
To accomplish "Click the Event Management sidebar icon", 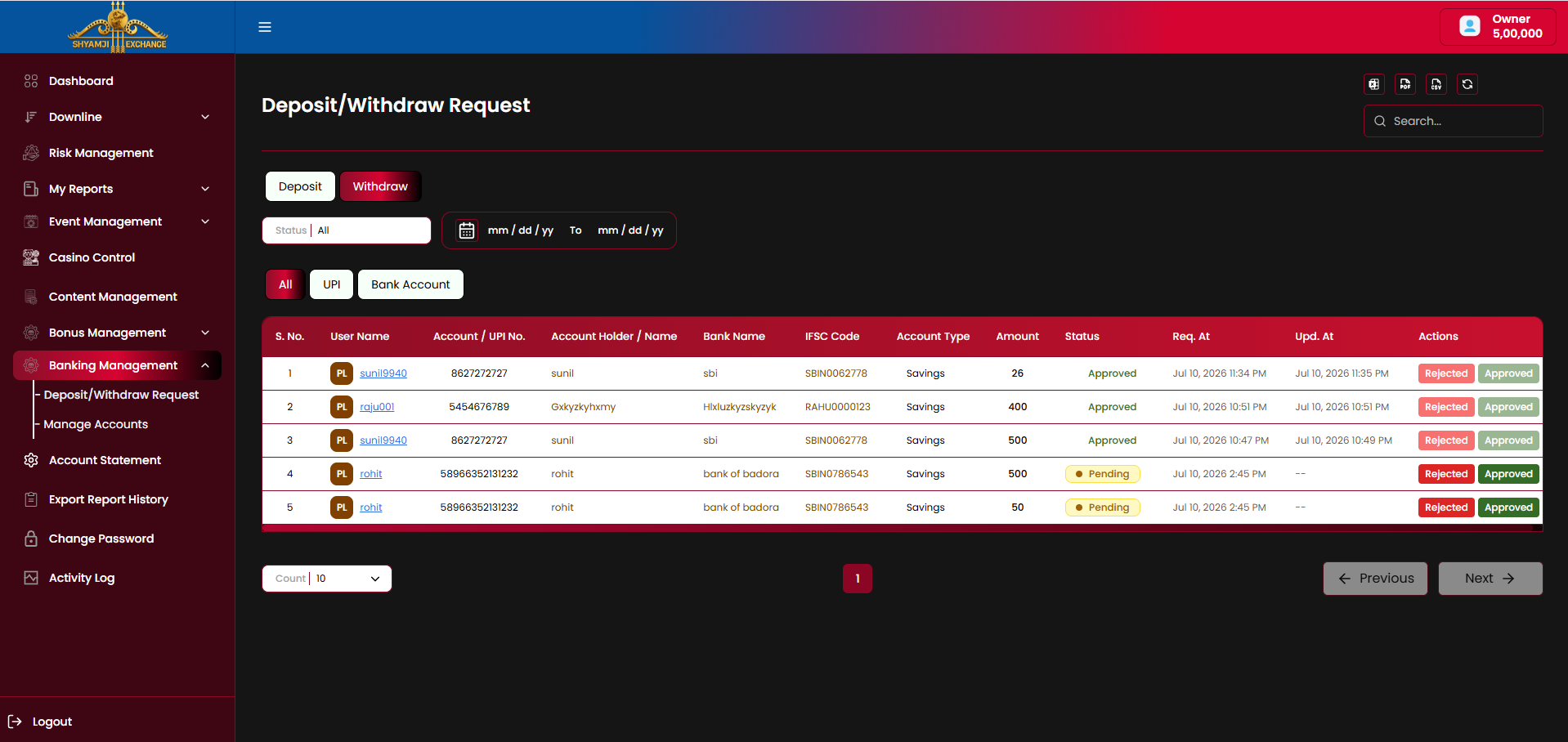I will [x=31, y=221].
